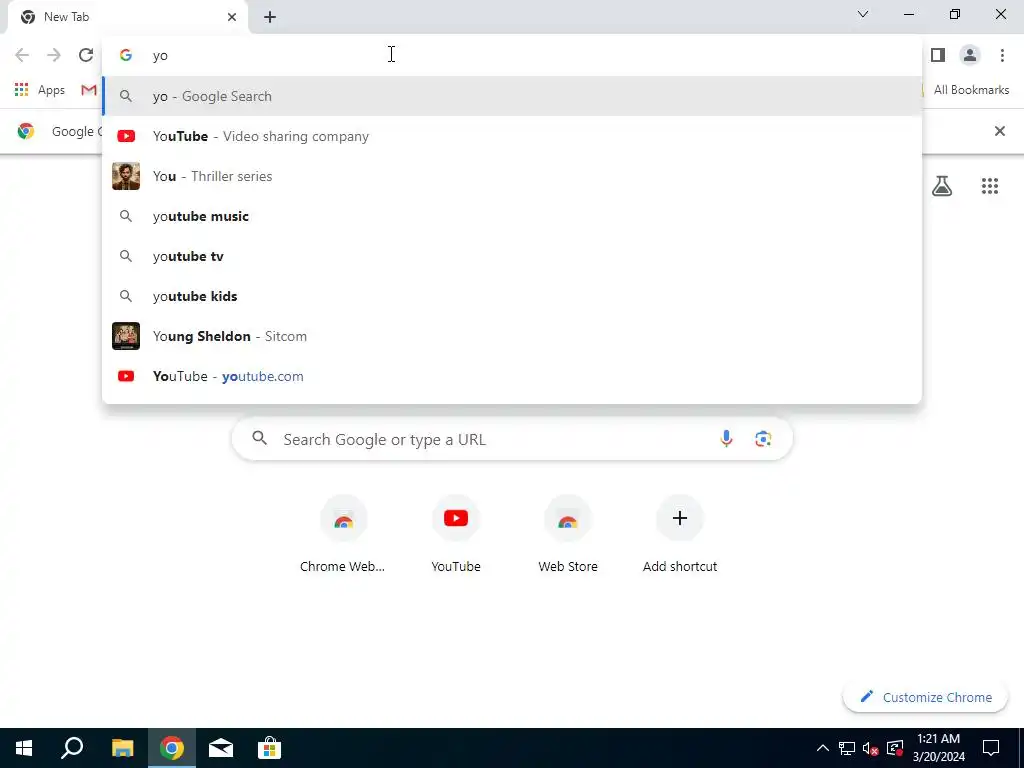Click the Add shortcut tile

tap(680, 536)
